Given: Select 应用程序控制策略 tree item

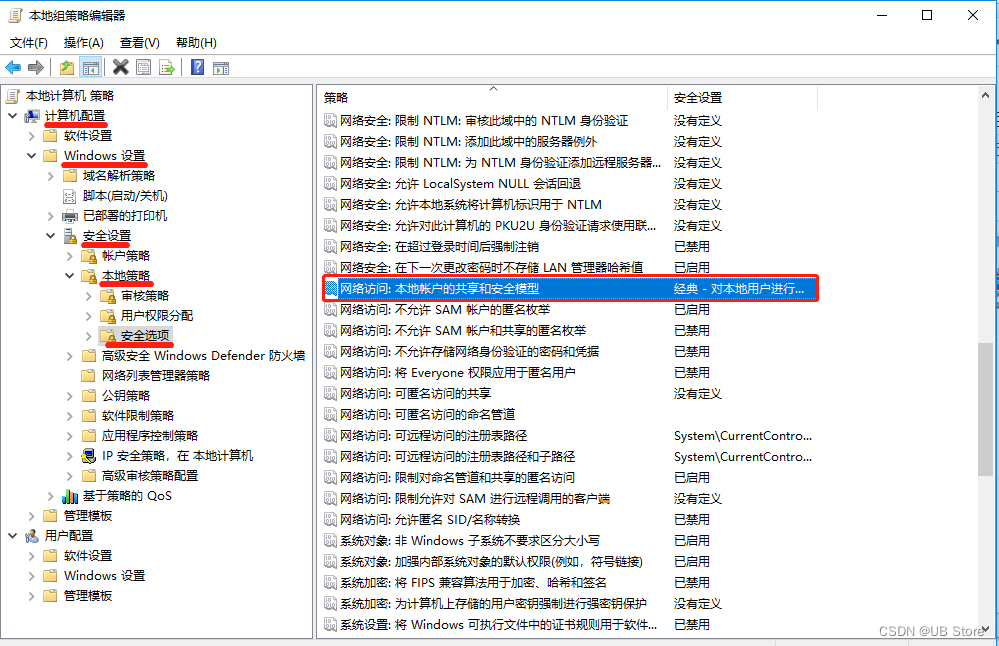Looking at the screenshot, I should (150, 436).
